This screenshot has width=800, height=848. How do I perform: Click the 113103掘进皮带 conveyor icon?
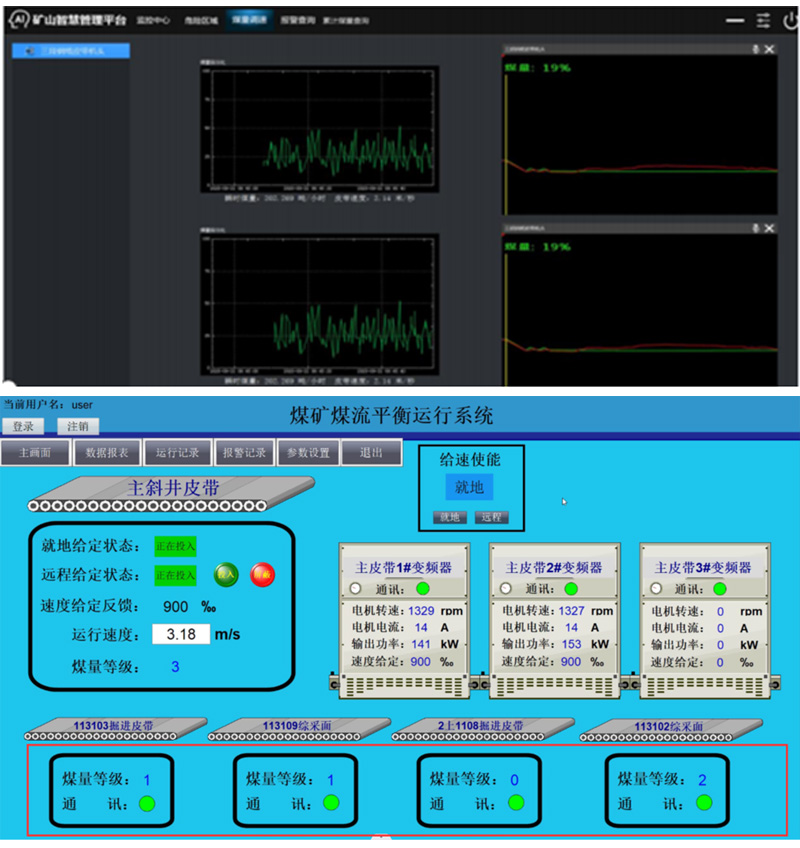coord(113,729)
